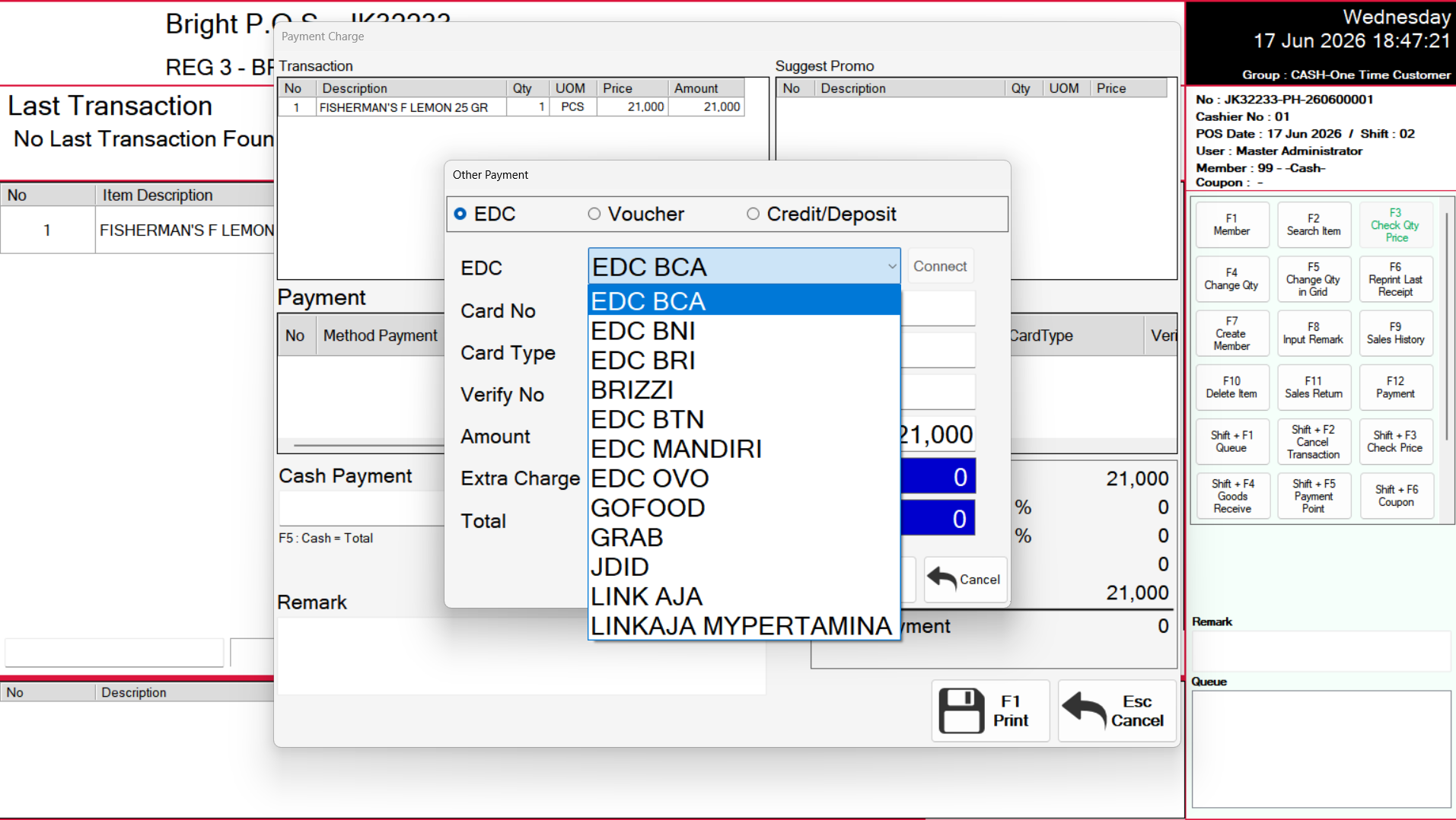This screenshot has width=1456, height=820.
Task: Click the Esc Cancel back-arrow icon
Action: pyautogui.click(x=1084, y=710)
